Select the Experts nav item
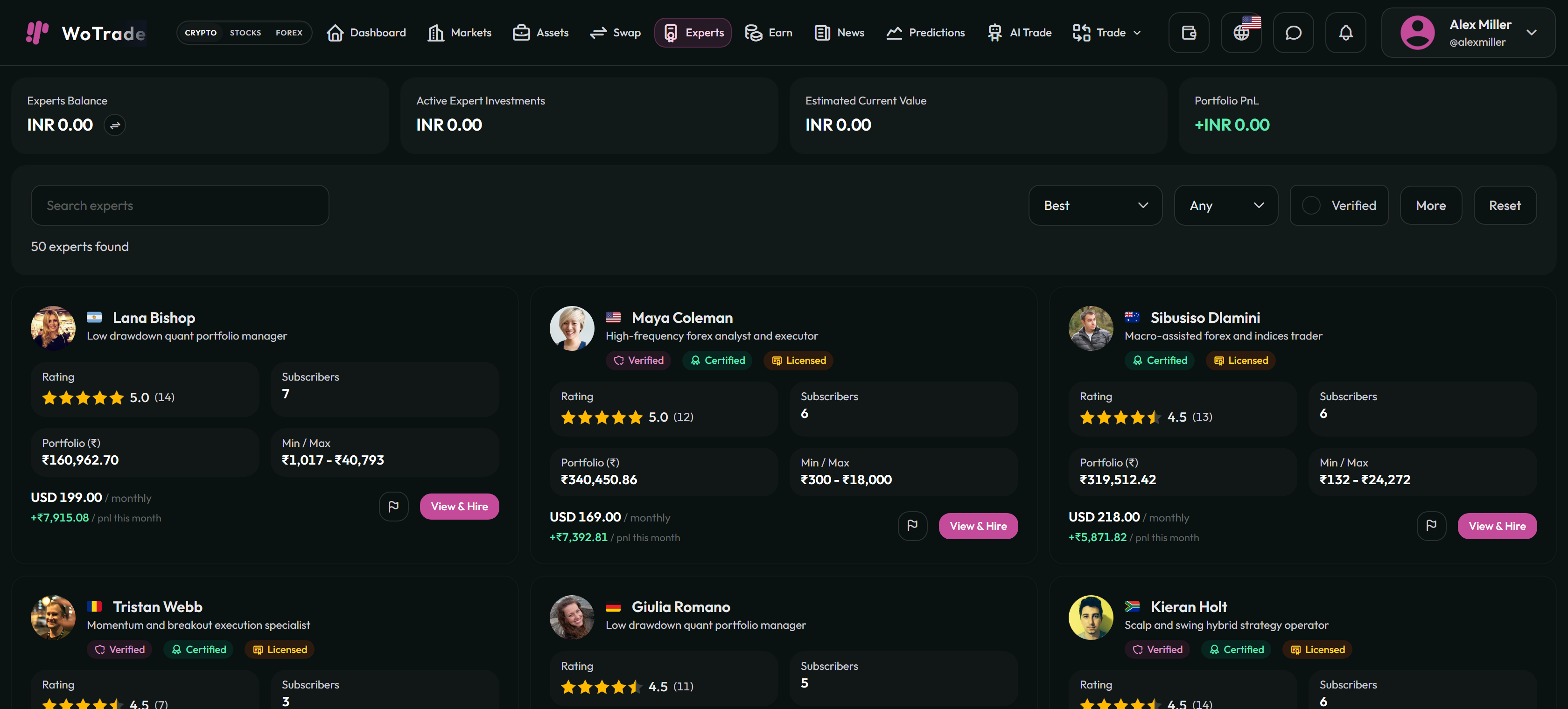 (x=693, y=33)
